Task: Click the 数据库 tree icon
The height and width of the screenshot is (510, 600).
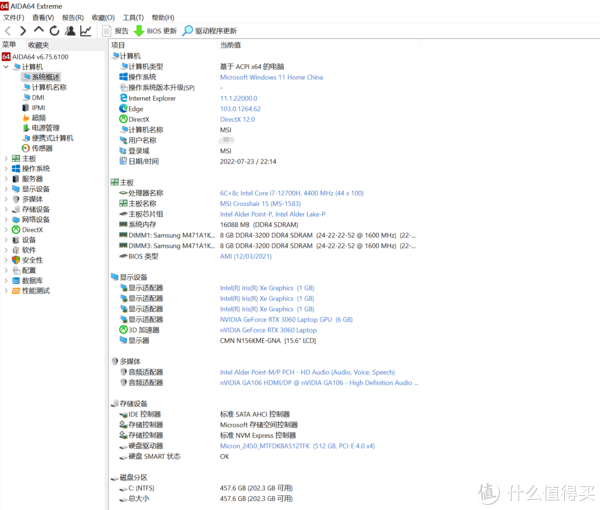Action: 16,280
